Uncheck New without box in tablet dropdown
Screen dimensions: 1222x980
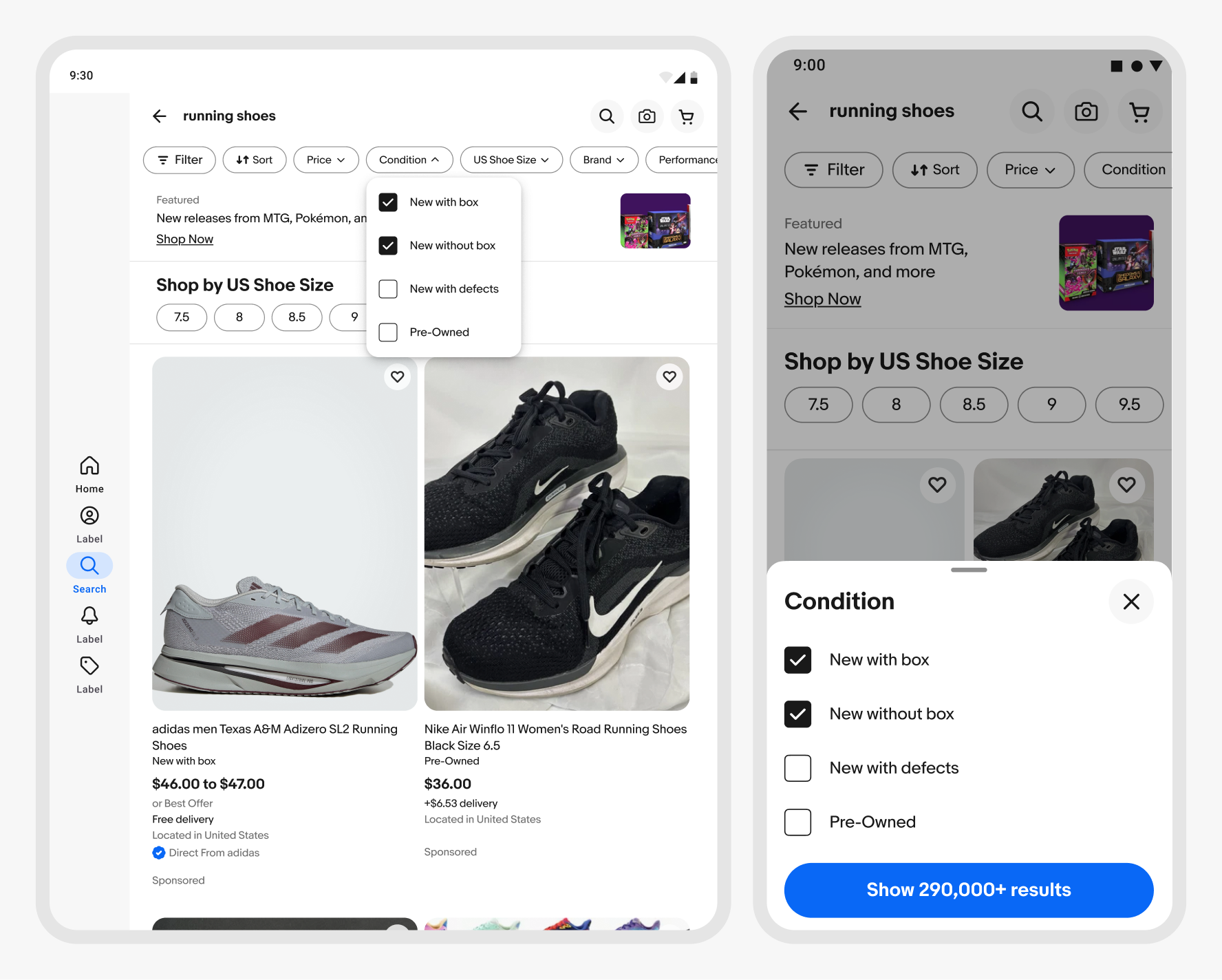tap(388, 246)
